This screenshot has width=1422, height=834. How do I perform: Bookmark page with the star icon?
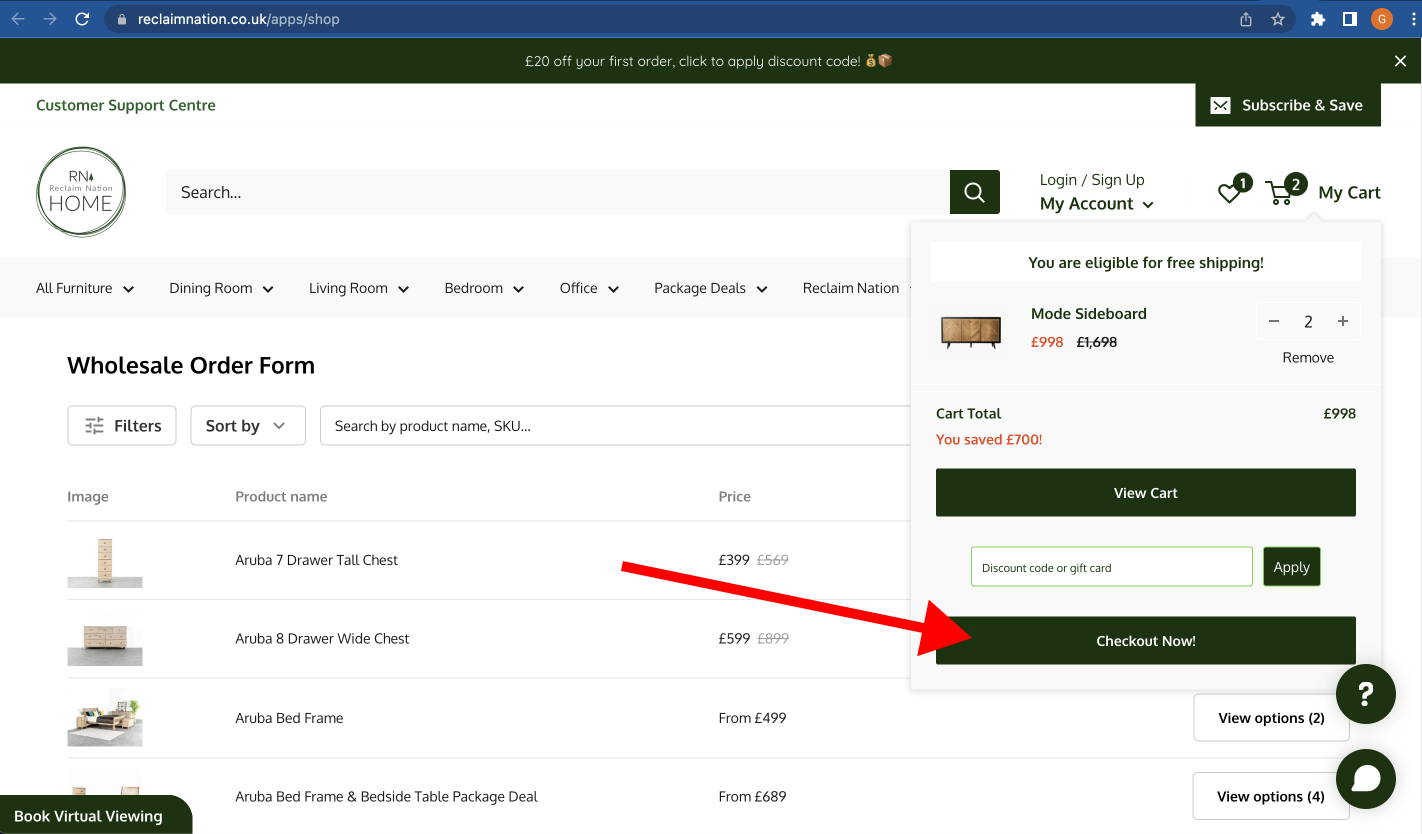pyautogui.click(x=1278, y=19)
